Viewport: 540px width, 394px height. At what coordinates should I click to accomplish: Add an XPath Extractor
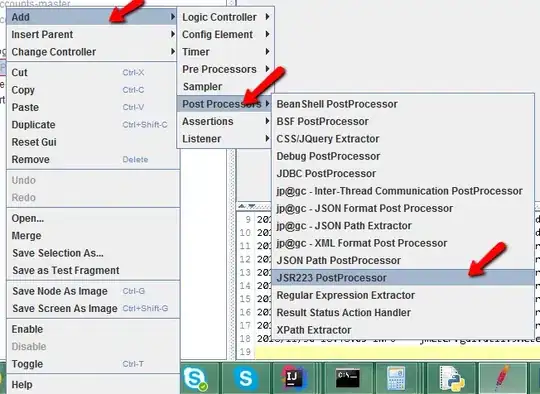[x=404, y=330]
